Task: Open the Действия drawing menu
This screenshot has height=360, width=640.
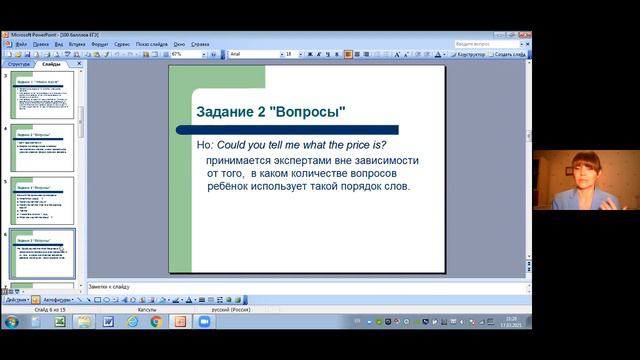Action: pyautogui.click(x=17, y=300)
